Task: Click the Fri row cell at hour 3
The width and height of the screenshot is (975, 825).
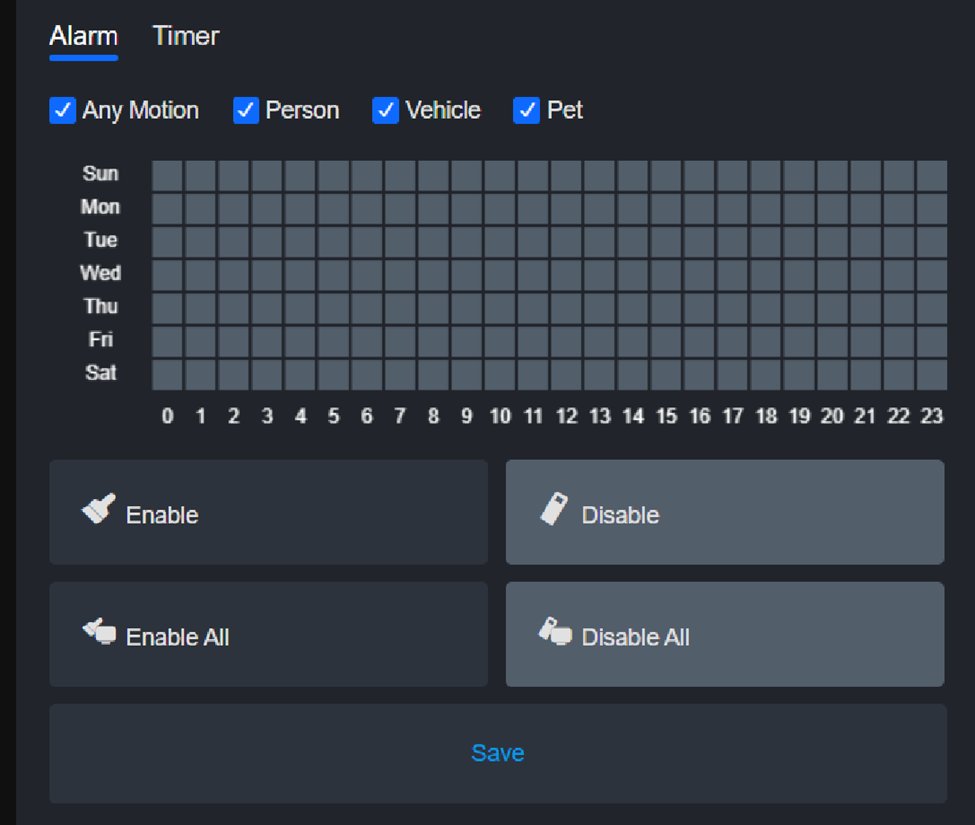Action: coord(267,342)
